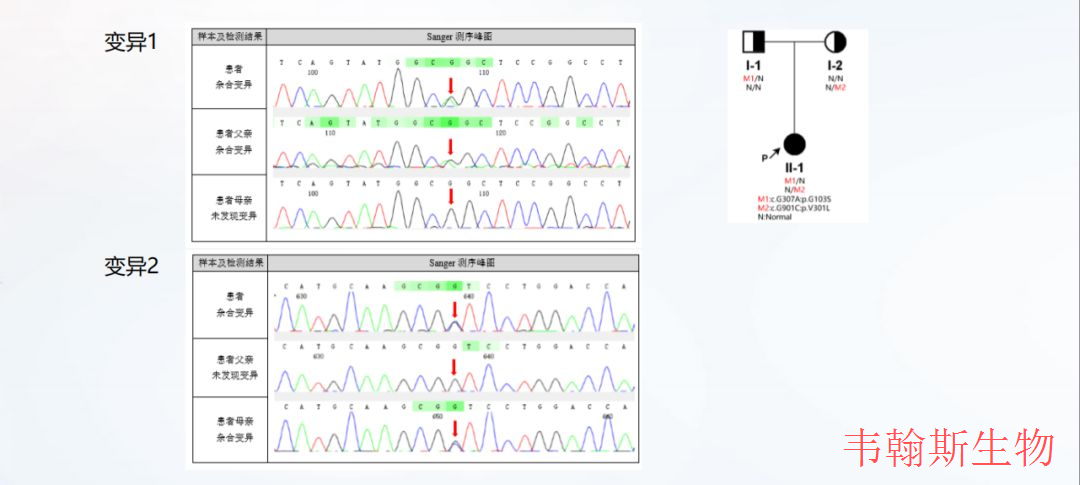Open the patient chromatogram trace in 变异1

point(452,89)
